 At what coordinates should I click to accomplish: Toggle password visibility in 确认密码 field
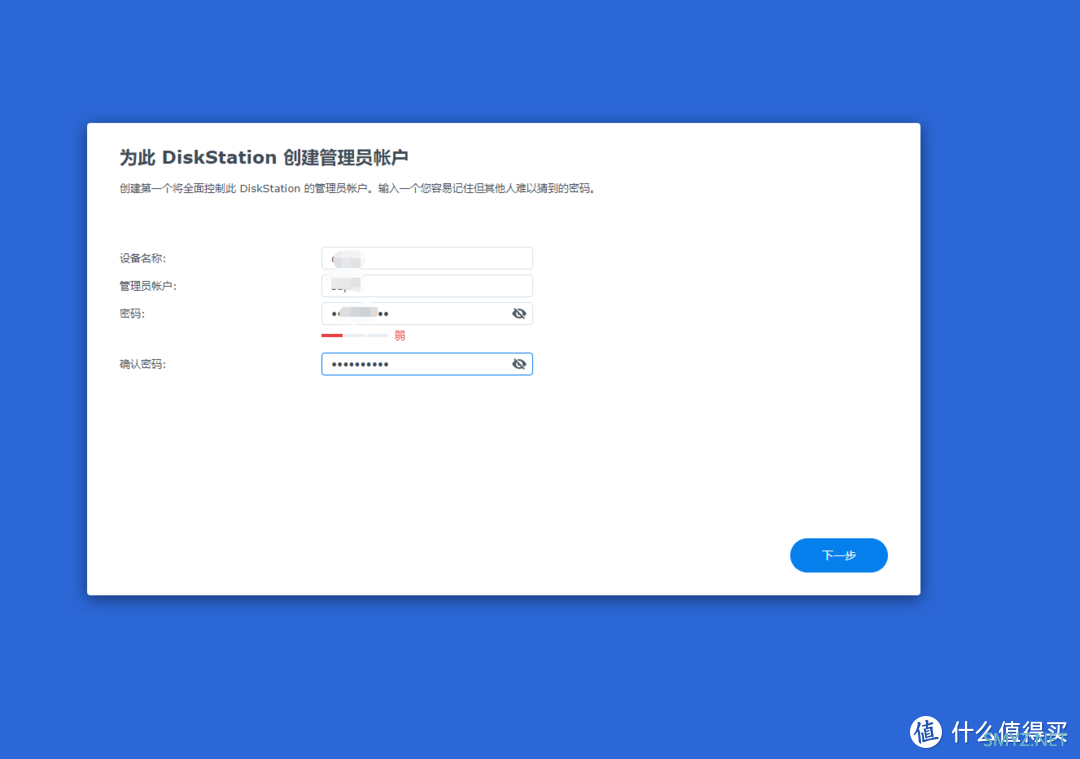pos(519,364)
